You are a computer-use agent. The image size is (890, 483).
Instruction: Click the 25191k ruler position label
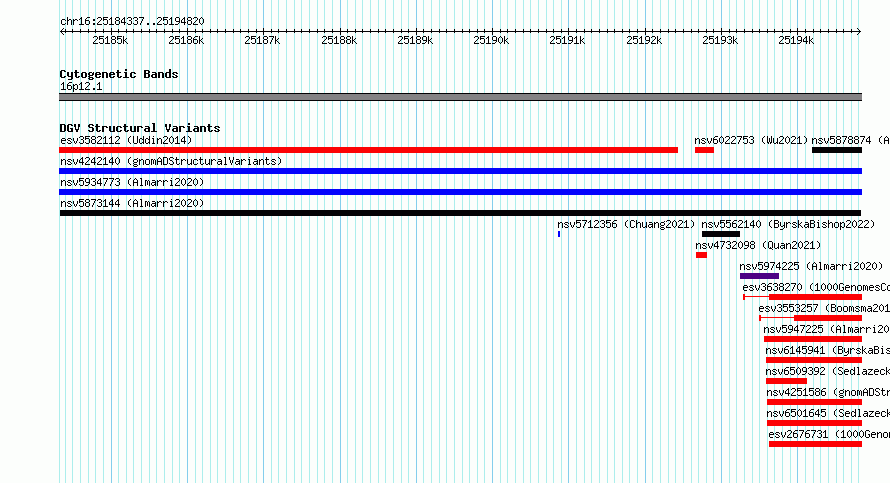[567, 40]
